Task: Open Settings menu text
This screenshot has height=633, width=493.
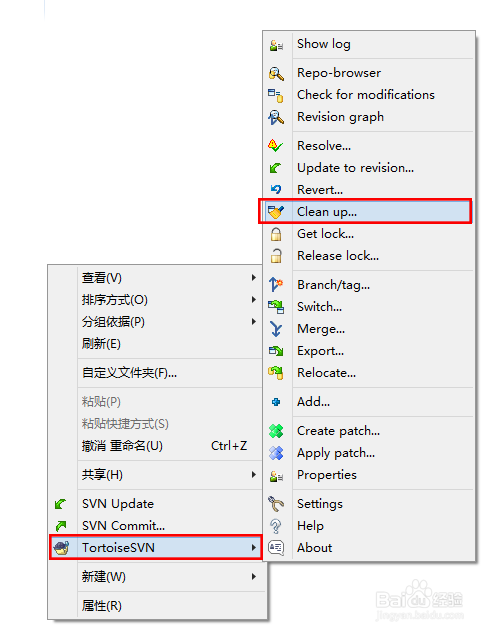Action: click(x=320, y=504)
